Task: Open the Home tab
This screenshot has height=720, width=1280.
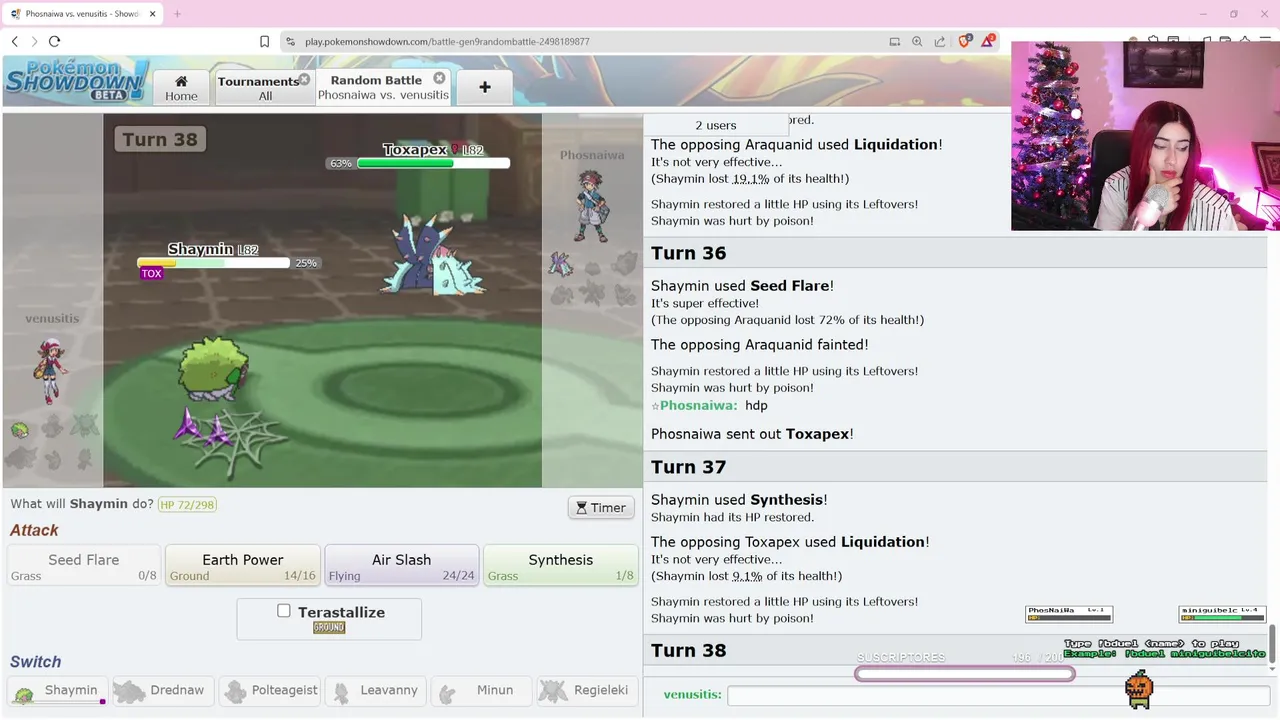Action: coord(181,87)
